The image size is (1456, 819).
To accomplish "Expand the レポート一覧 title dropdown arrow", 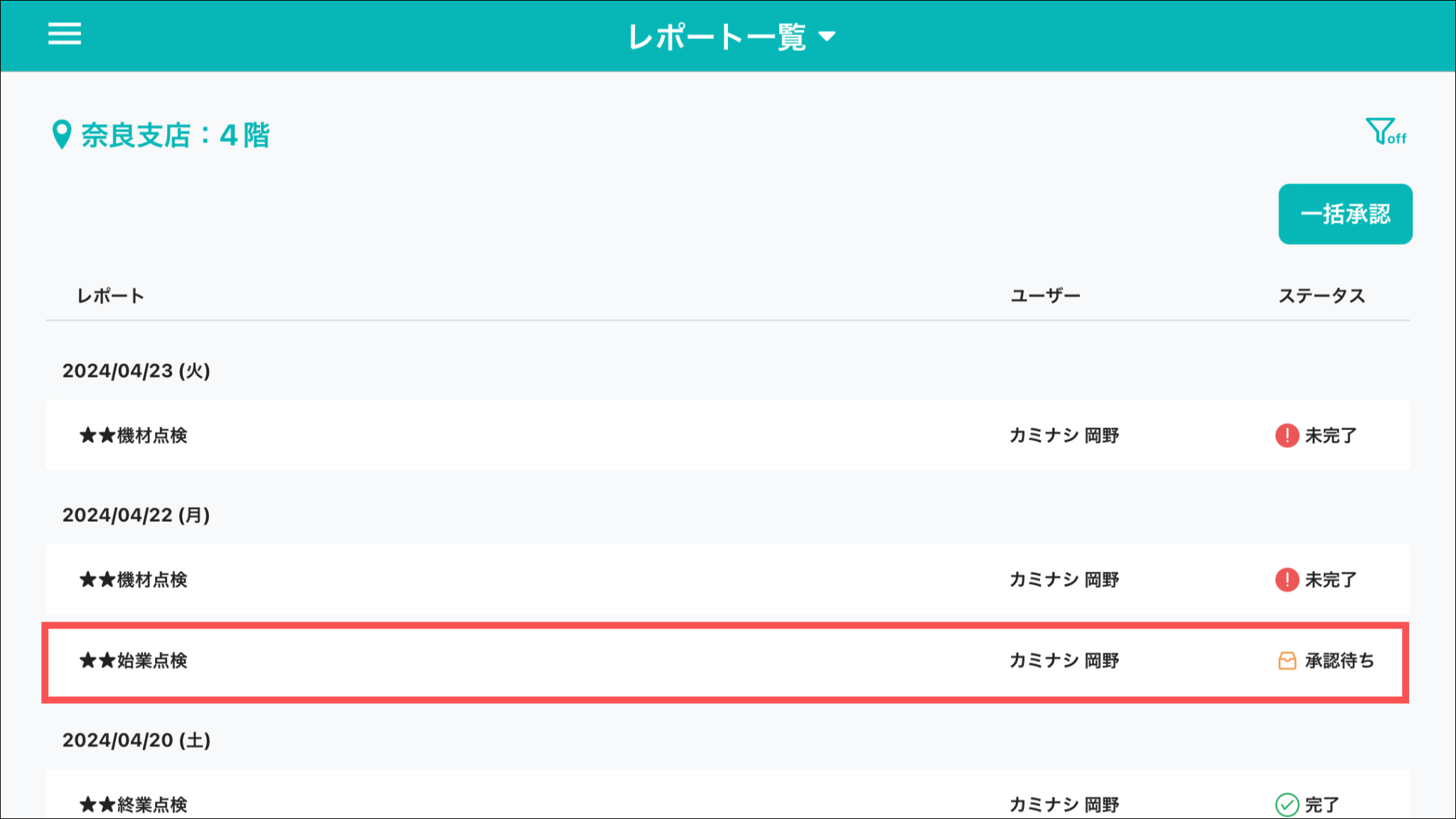I will (827, 36).
